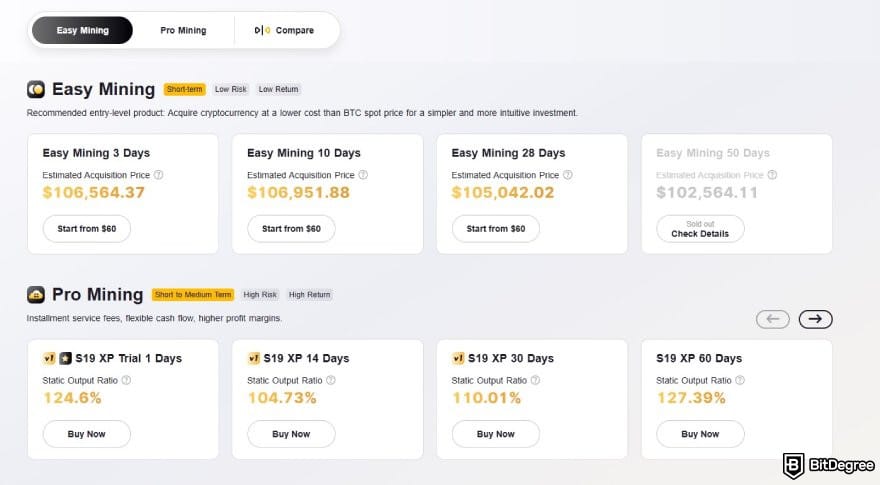Buy the S19 XP Trial 1 Days plan
Viewport: 880px width, 485px height.
87,434
